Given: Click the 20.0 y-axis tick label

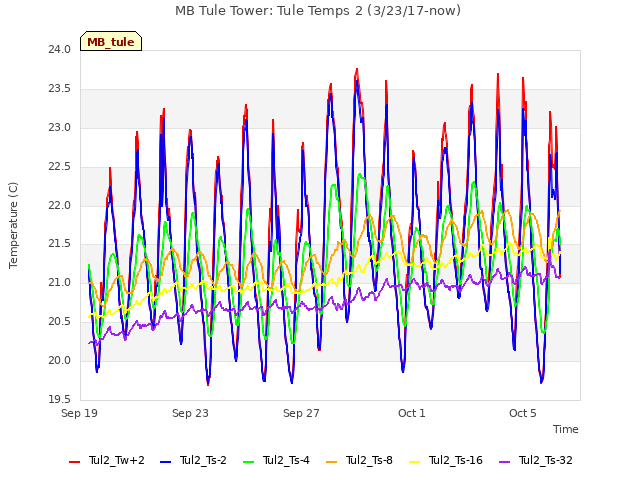Looking at the screenshot, I should [60, 360].
